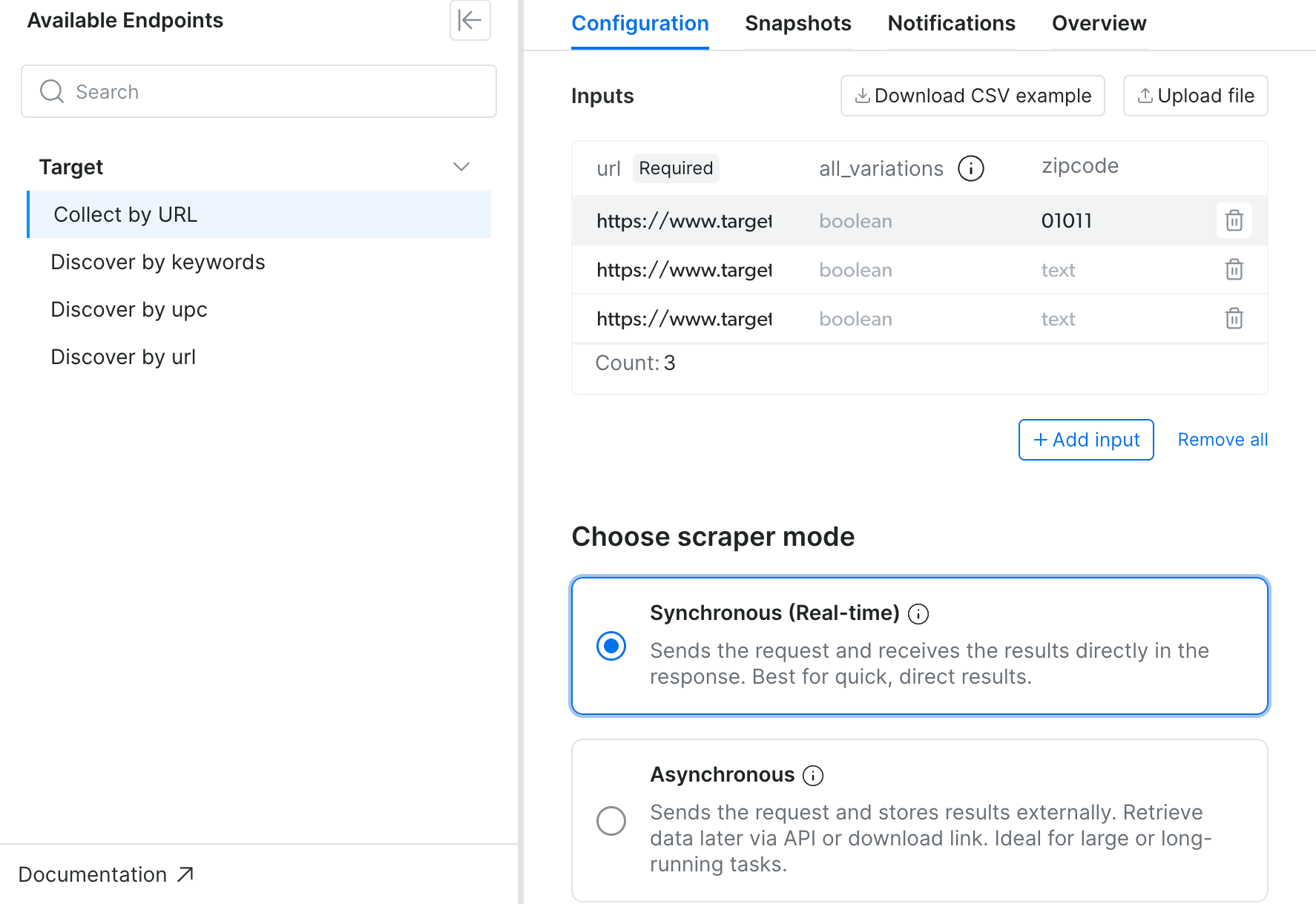Remove all inputs
This screenshot has height=904, width=1316.
point(1223,440)
